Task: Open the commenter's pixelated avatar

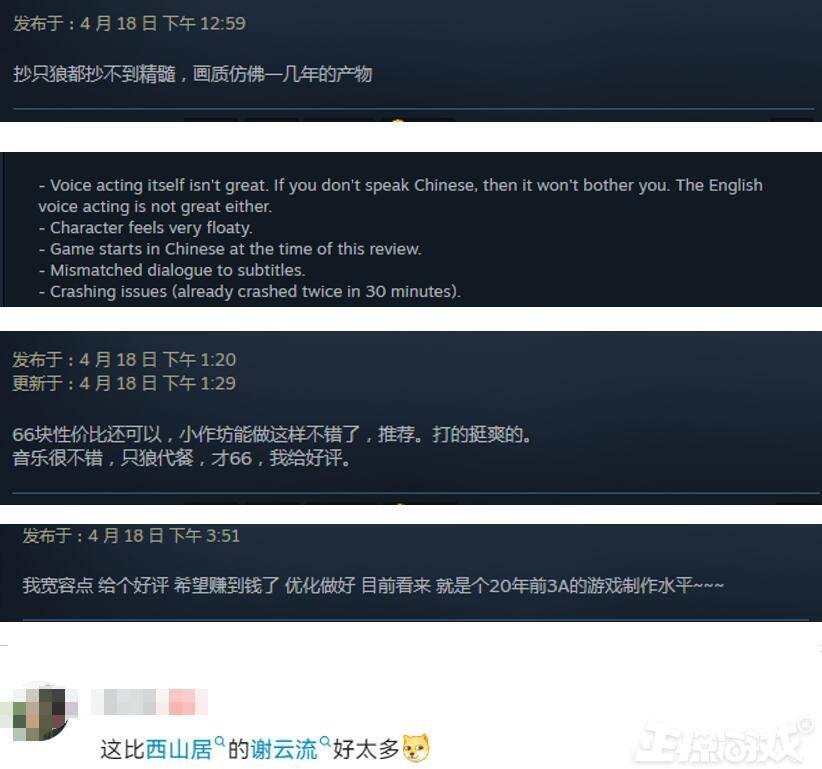Action: pyautogui.click(x=40, y=713)
